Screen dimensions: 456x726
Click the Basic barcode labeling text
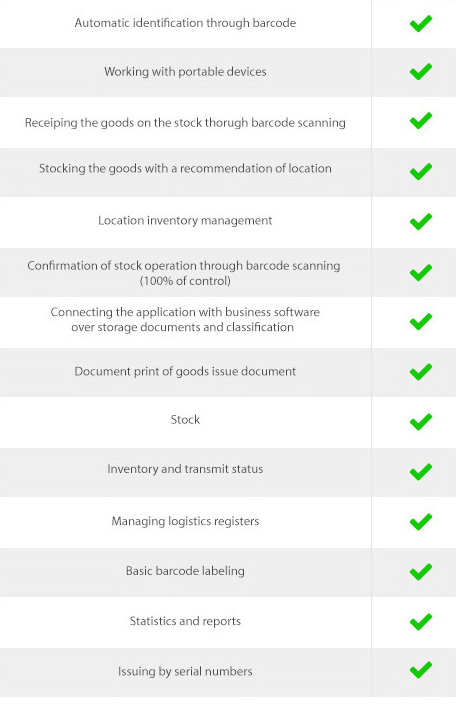point(185,571)
